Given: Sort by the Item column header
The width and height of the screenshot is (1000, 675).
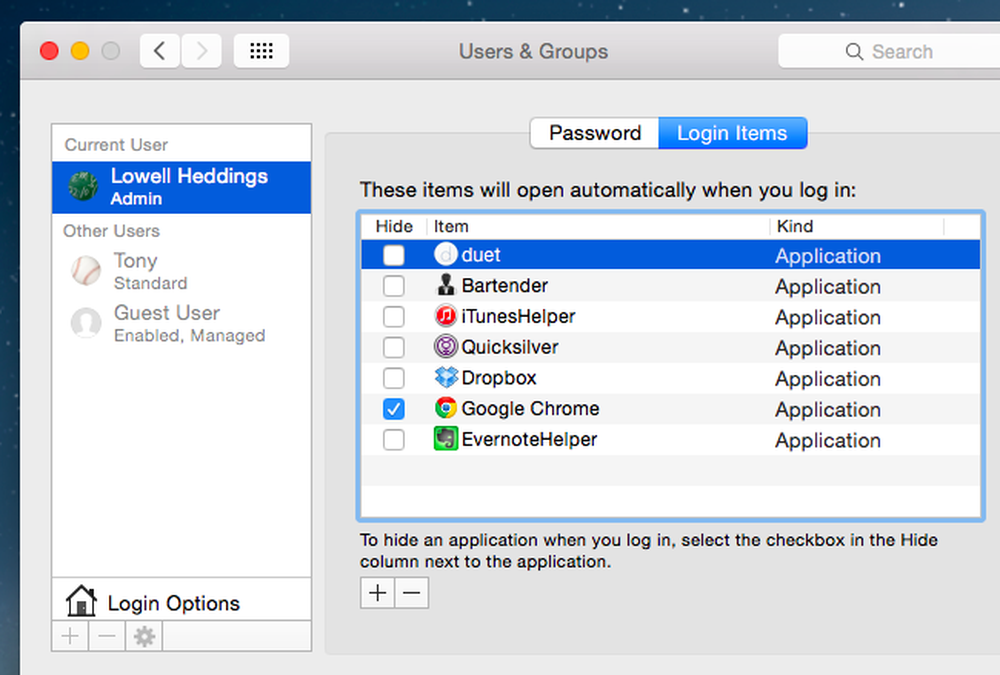Looking at the screenshot, I should [x=598, y=226].
